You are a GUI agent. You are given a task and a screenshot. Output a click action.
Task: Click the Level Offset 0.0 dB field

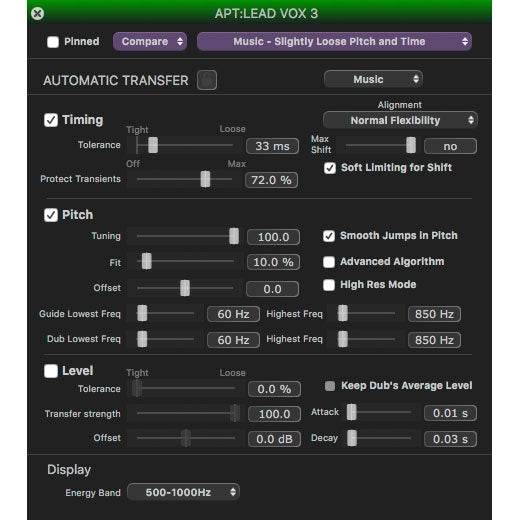(x=274, y=439)
